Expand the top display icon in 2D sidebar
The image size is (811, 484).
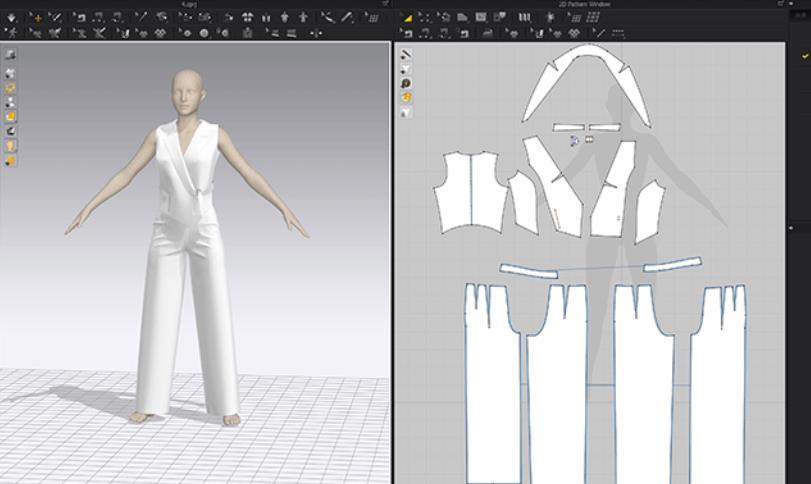[407, 55]
